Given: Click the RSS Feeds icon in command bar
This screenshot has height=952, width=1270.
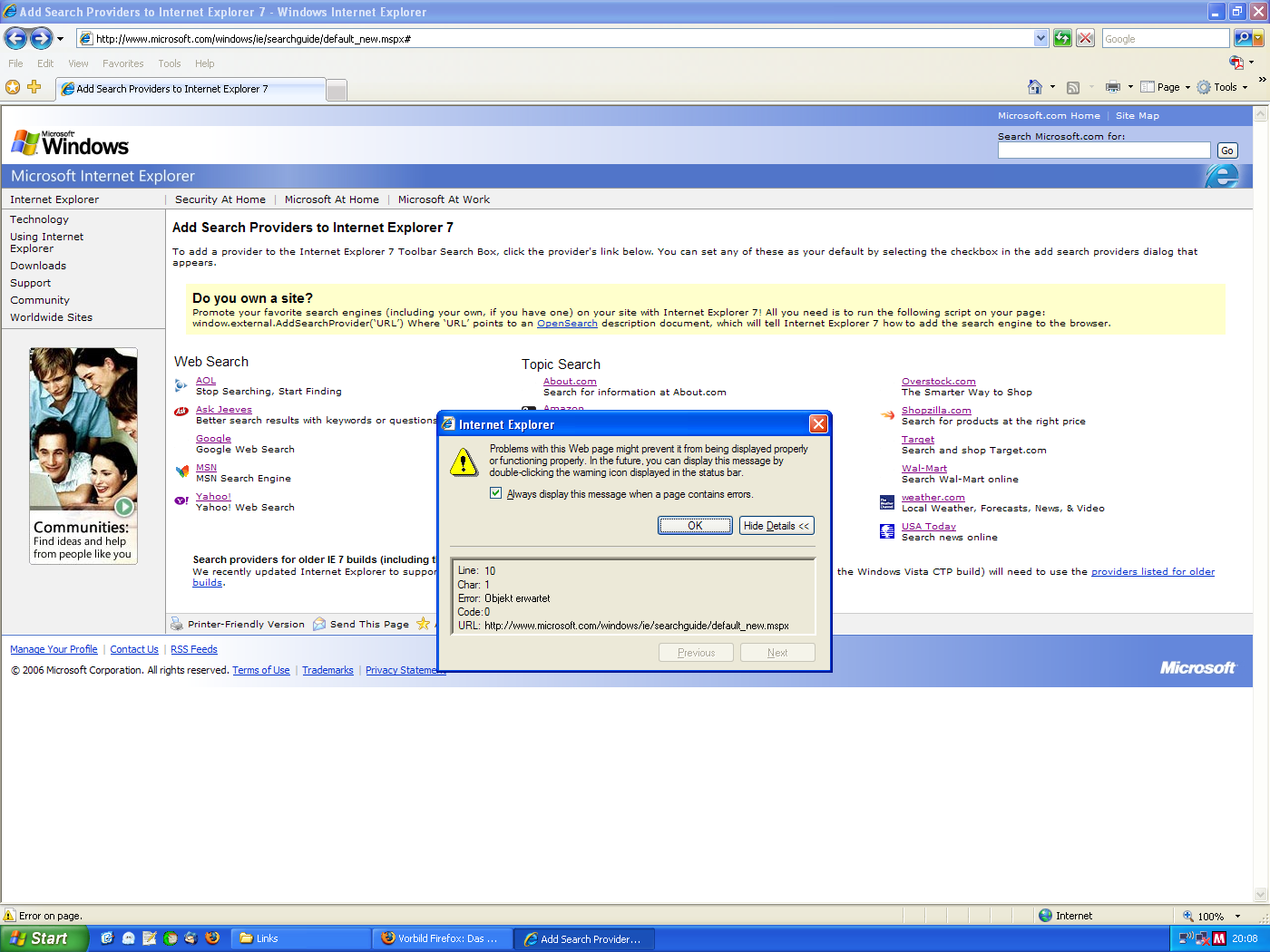Looking at the screenshot, I should point(1073,87).
